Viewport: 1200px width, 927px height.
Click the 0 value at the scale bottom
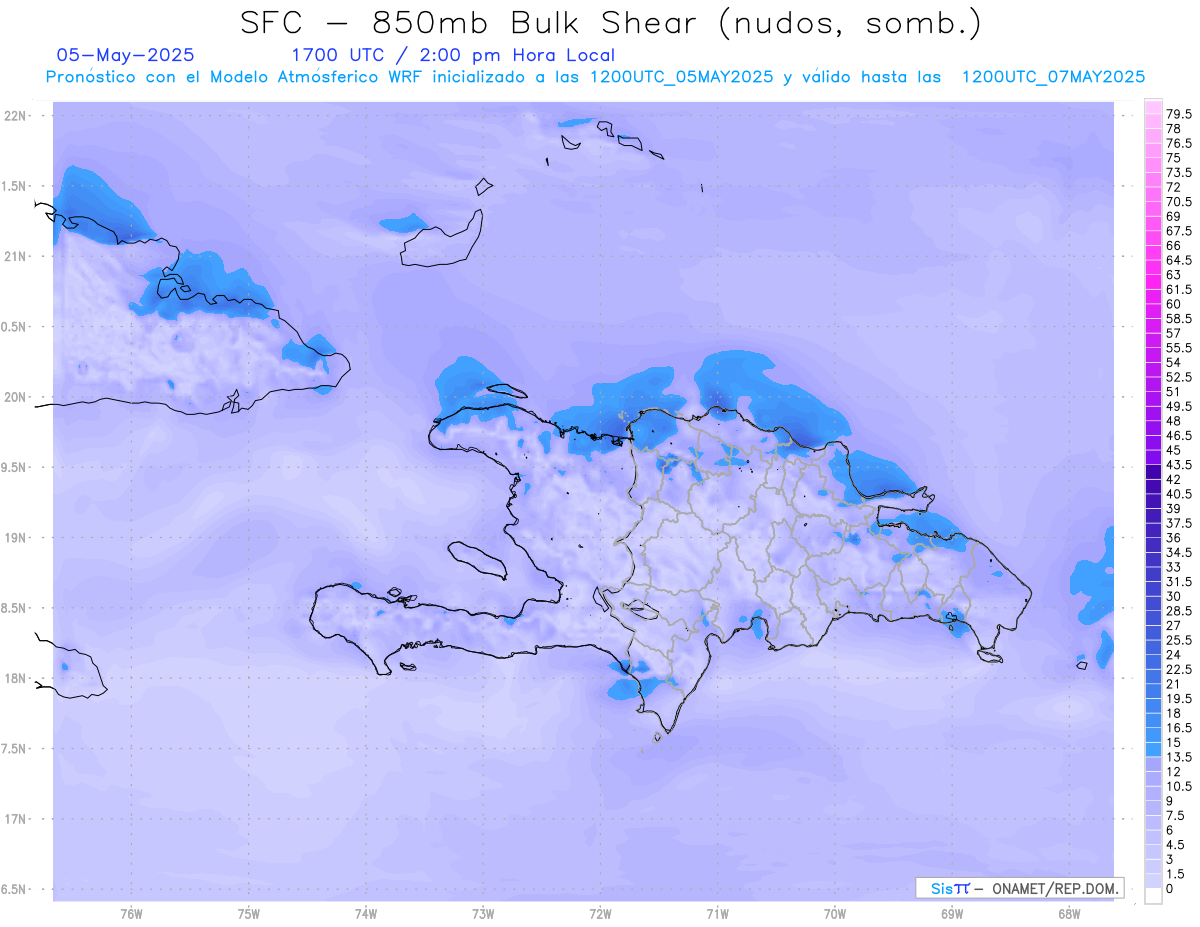click(1170, 889)
